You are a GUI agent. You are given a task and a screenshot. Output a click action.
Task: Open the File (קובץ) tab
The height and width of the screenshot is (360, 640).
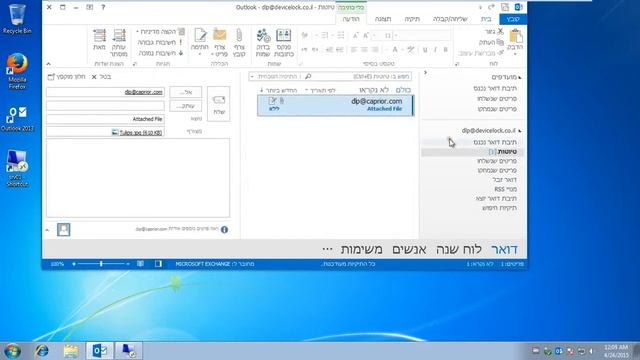coord(513,19)
